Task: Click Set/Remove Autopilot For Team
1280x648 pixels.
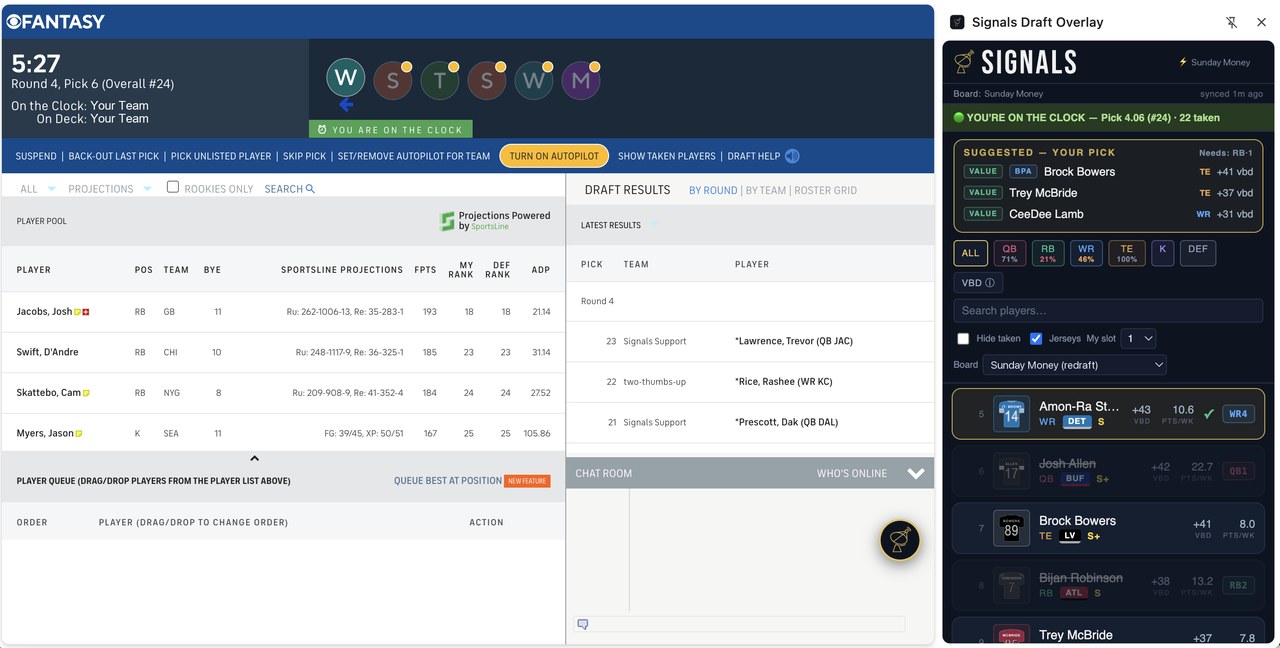Action: coord(414,156)
